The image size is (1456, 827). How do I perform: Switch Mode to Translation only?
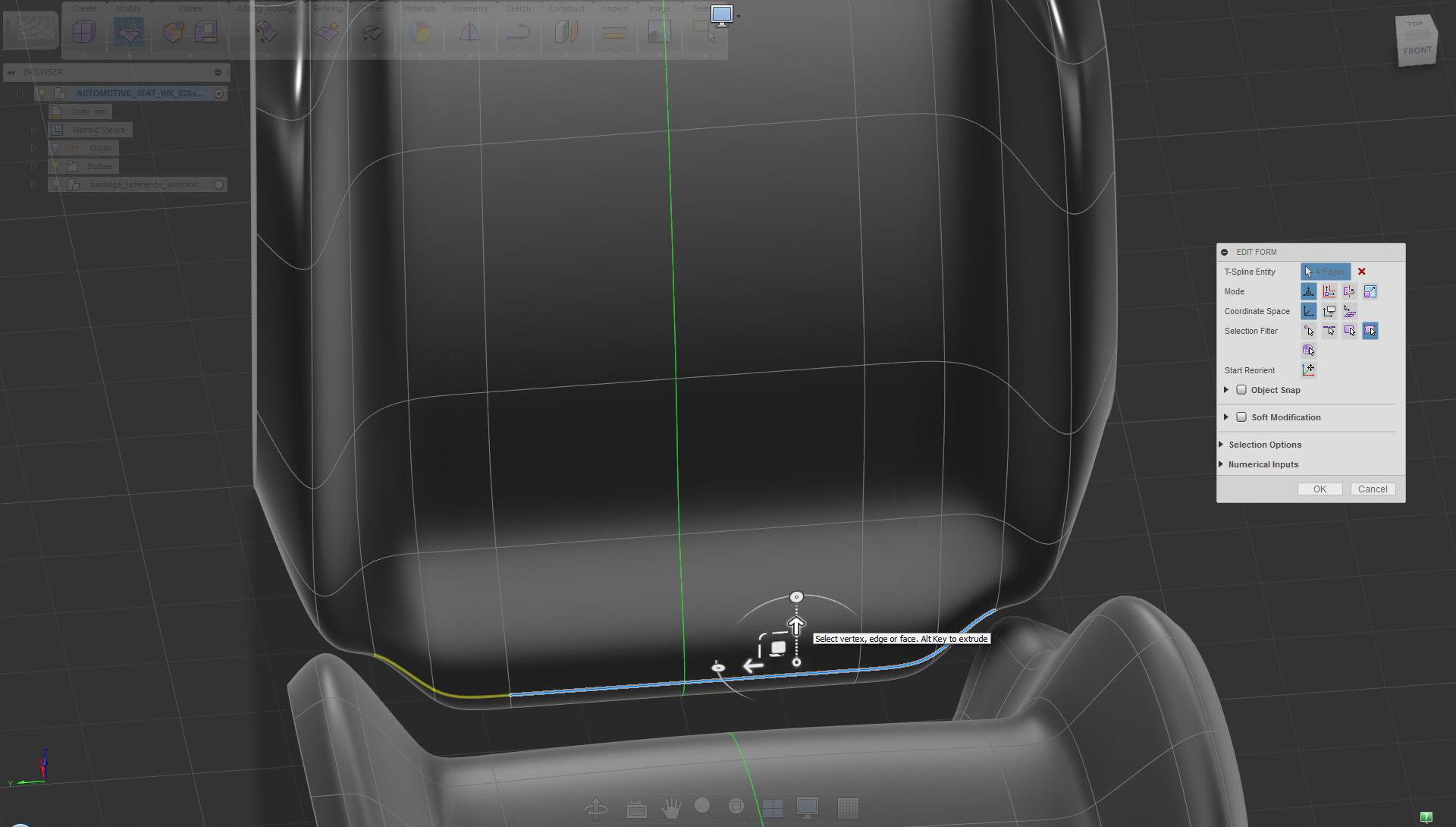[x=1329, y=291]
